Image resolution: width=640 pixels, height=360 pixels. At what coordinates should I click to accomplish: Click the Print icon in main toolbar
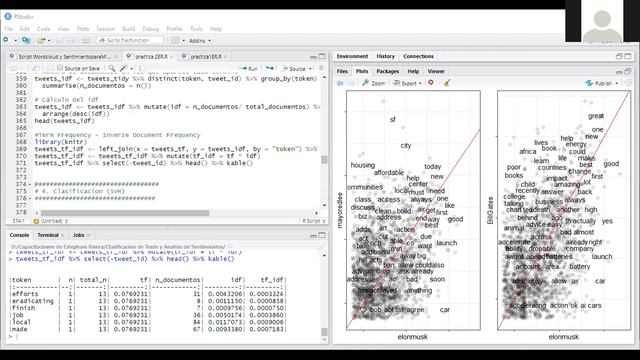(86, 40)
